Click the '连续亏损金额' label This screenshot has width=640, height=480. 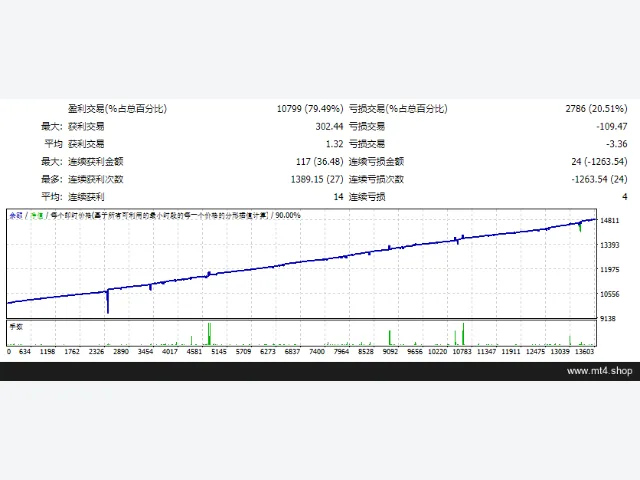(376, 162)
